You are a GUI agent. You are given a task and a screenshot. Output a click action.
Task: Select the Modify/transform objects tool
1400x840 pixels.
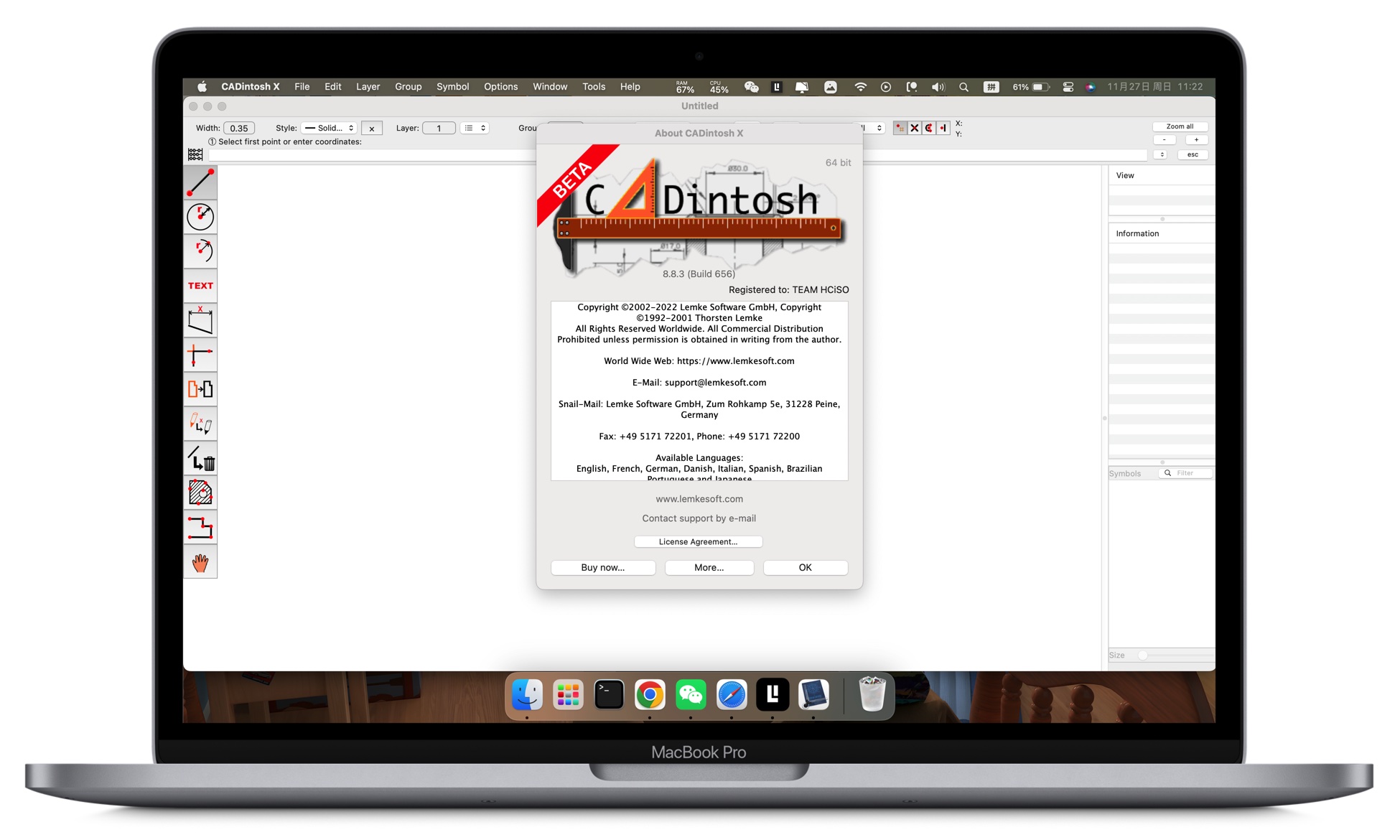[200, 424]
